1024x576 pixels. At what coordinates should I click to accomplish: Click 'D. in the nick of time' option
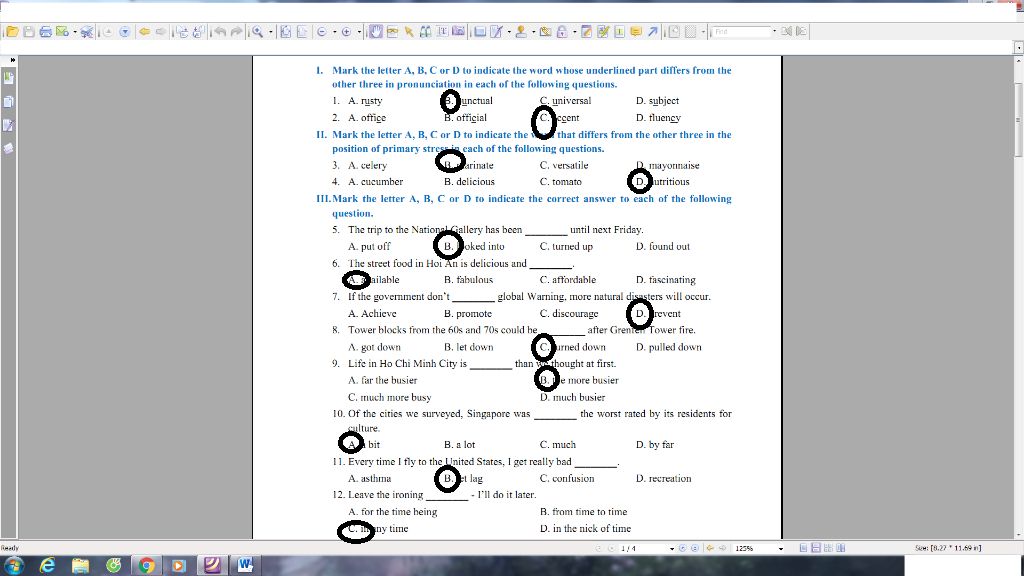coord(585,528)
